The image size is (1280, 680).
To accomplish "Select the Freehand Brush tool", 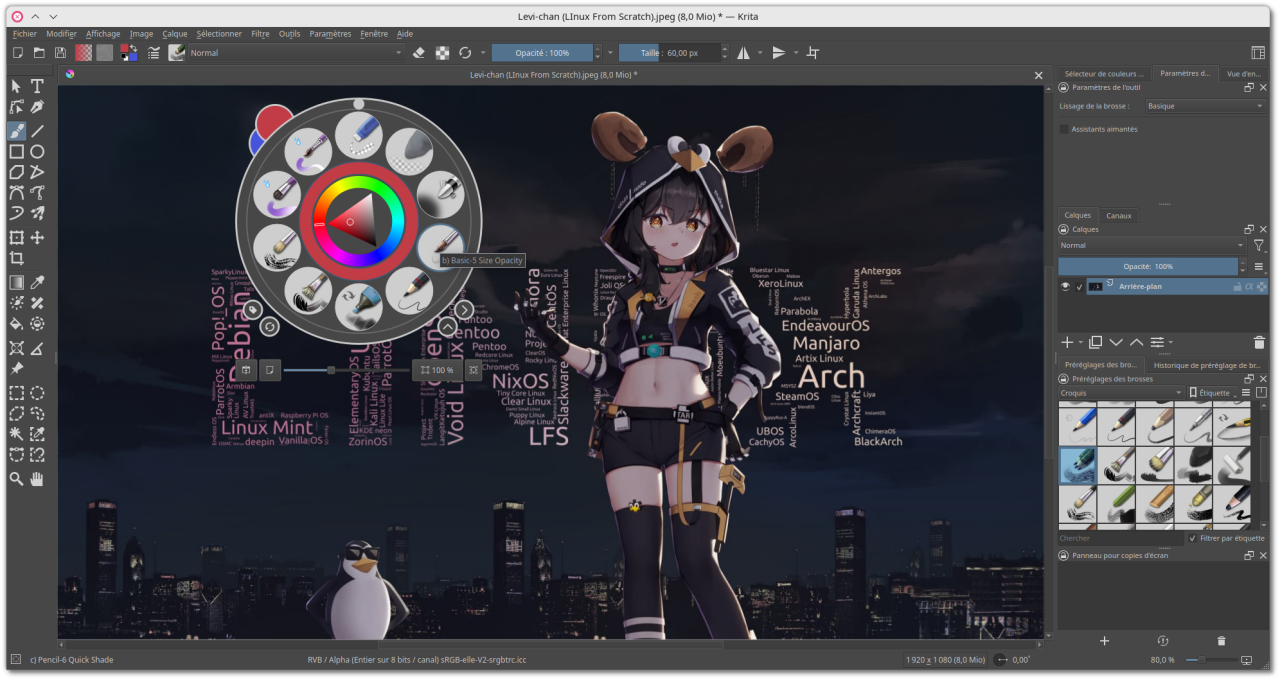I will point(16,130).
